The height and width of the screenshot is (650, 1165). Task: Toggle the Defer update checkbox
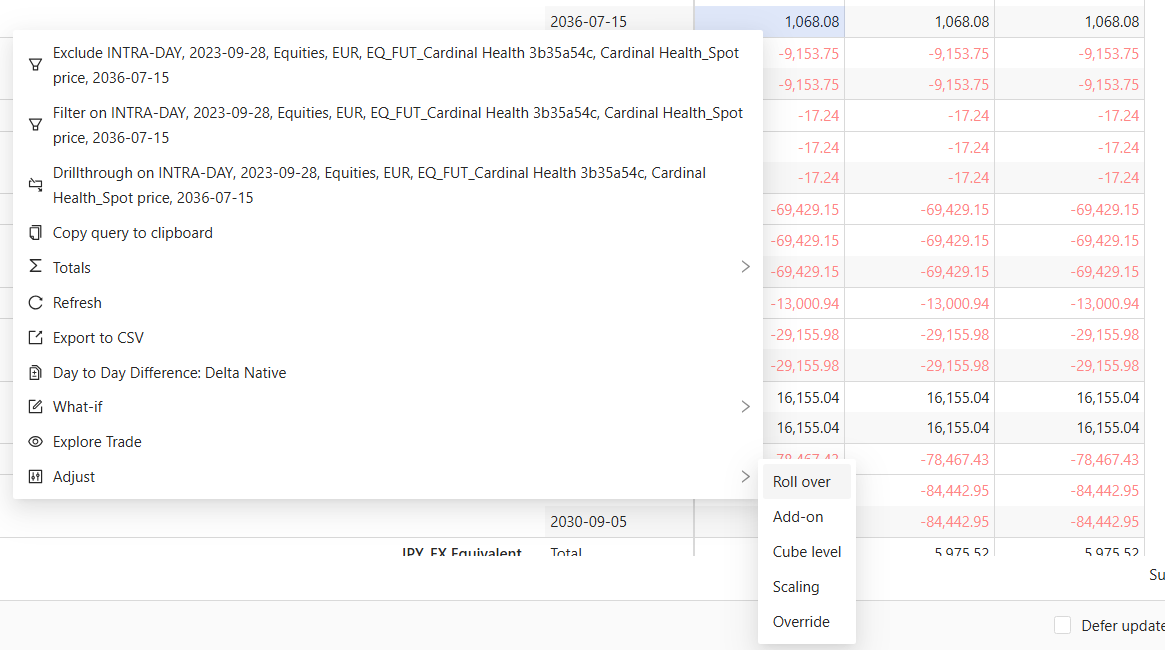click(x=1062, y=625)
